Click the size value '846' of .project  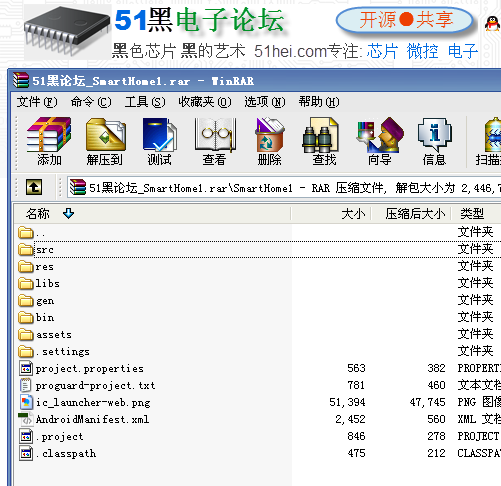click(356, 436)
